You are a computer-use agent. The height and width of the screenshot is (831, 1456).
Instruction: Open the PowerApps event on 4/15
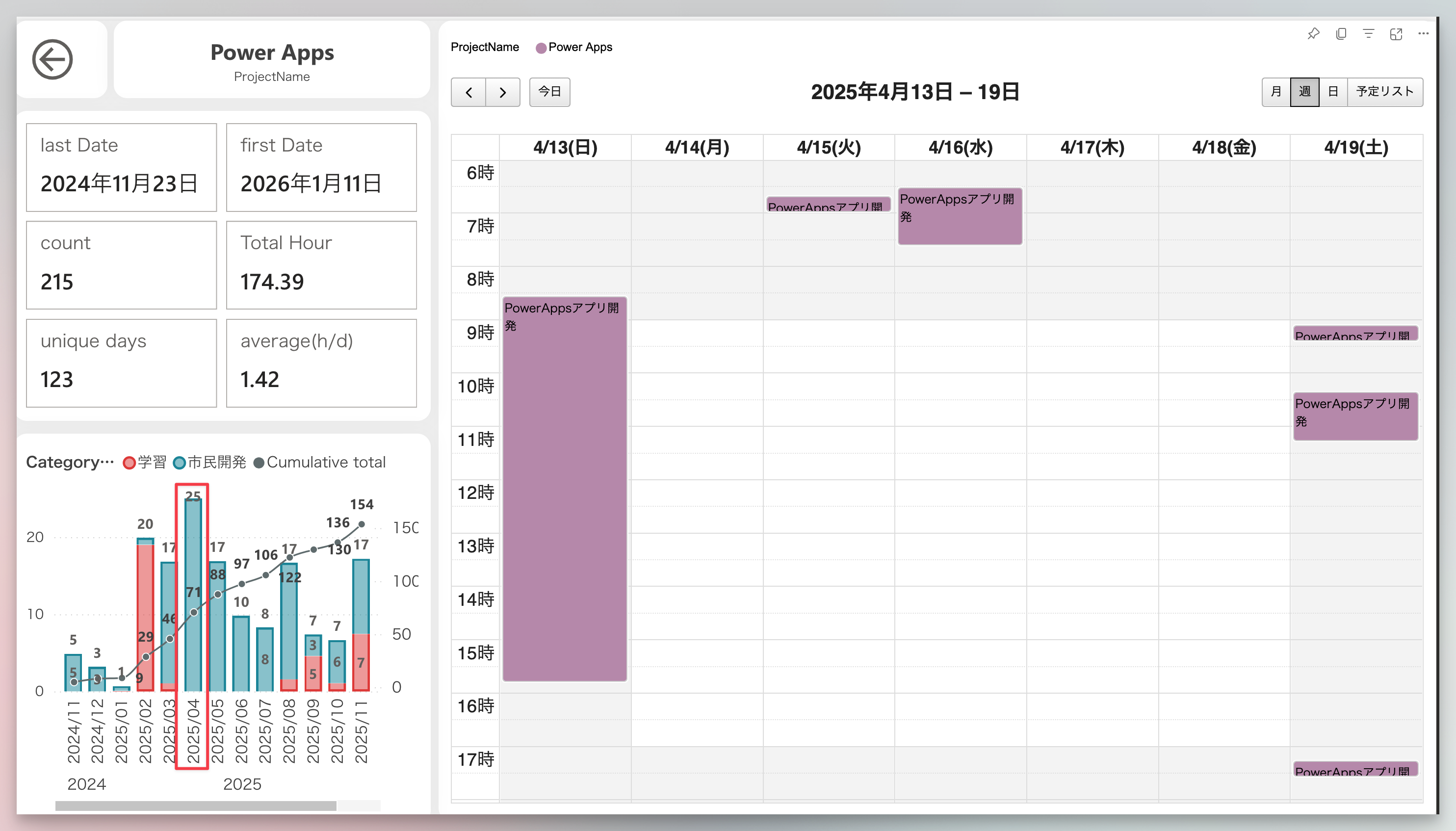click(x=828, y=205)
